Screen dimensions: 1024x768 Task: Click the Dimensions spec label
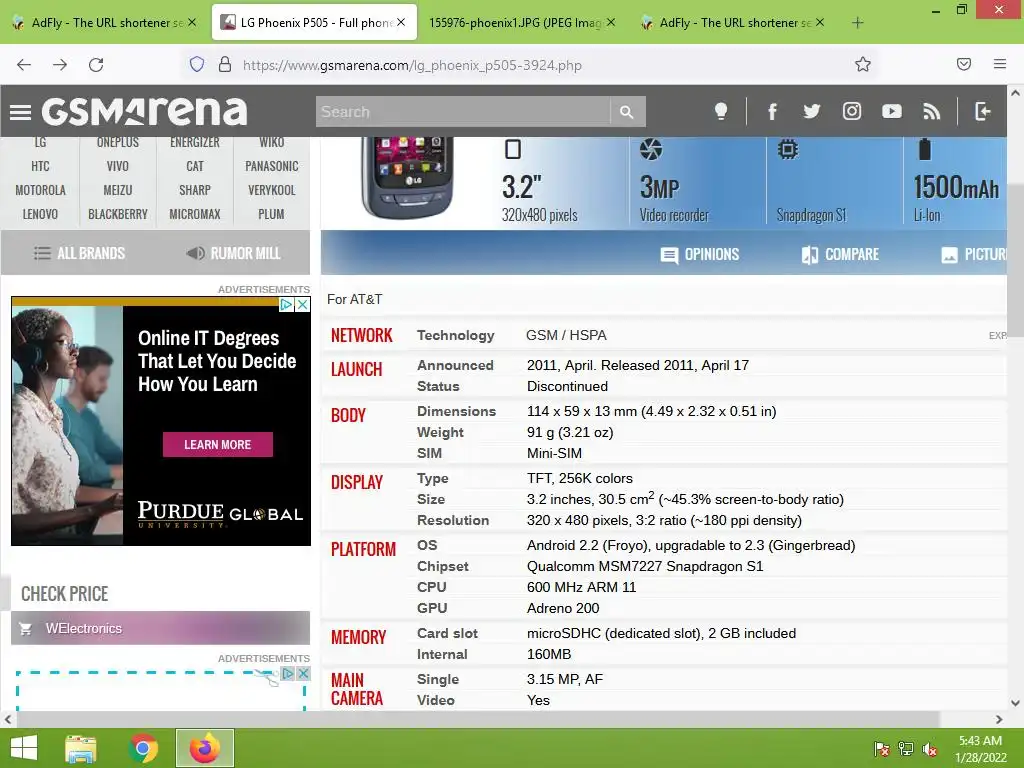[x=456, y=411]
